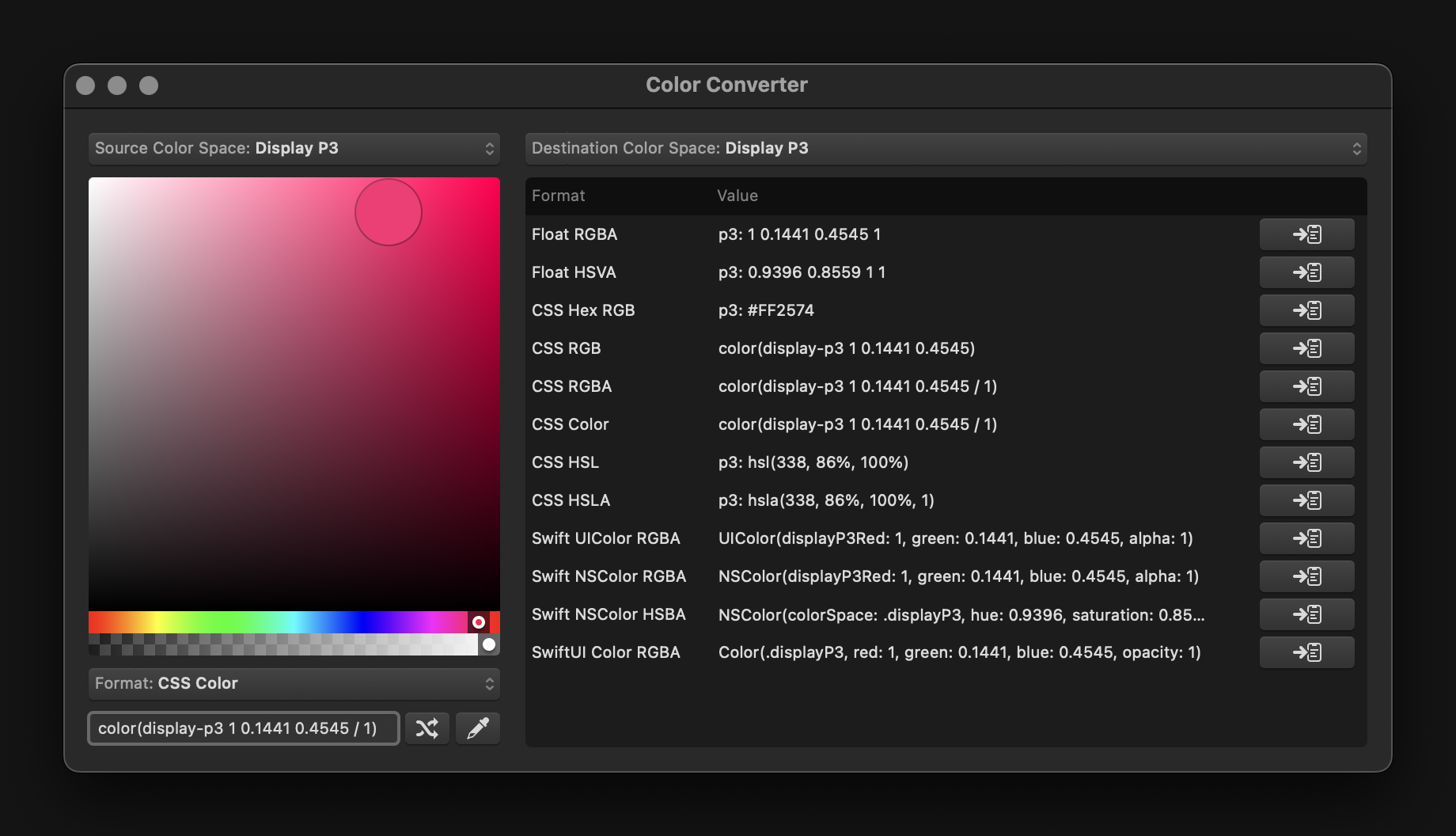This screenshot has height=836, width=1456.
Task: Copy the CSS HSL value
Action: pyautogui.click(x=1306, y=462)
